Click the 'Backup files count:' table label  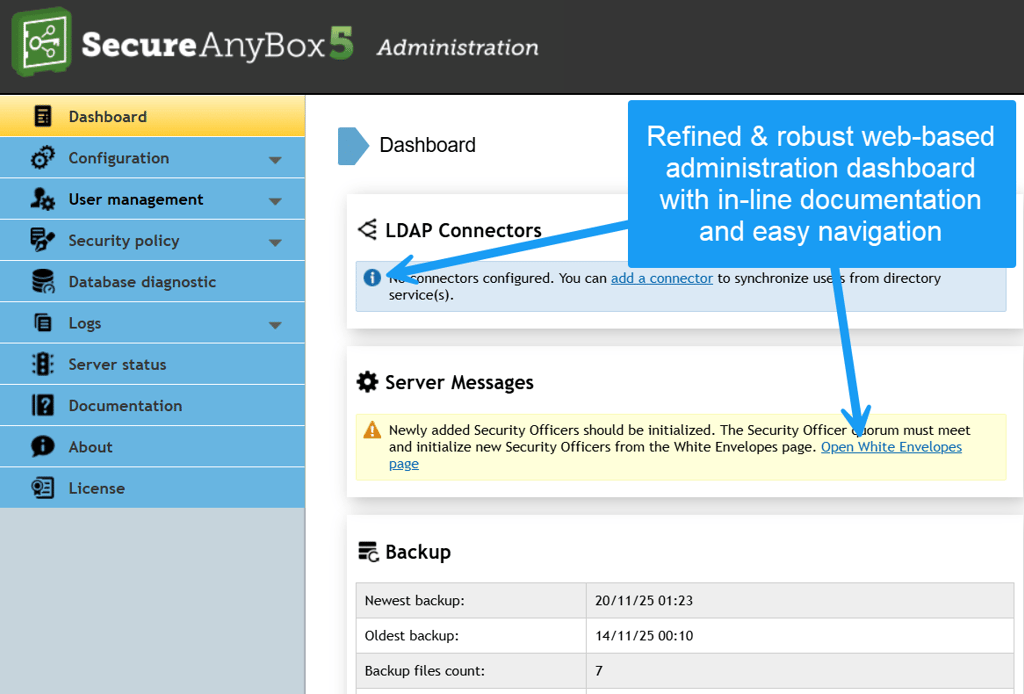pos(424,671)
